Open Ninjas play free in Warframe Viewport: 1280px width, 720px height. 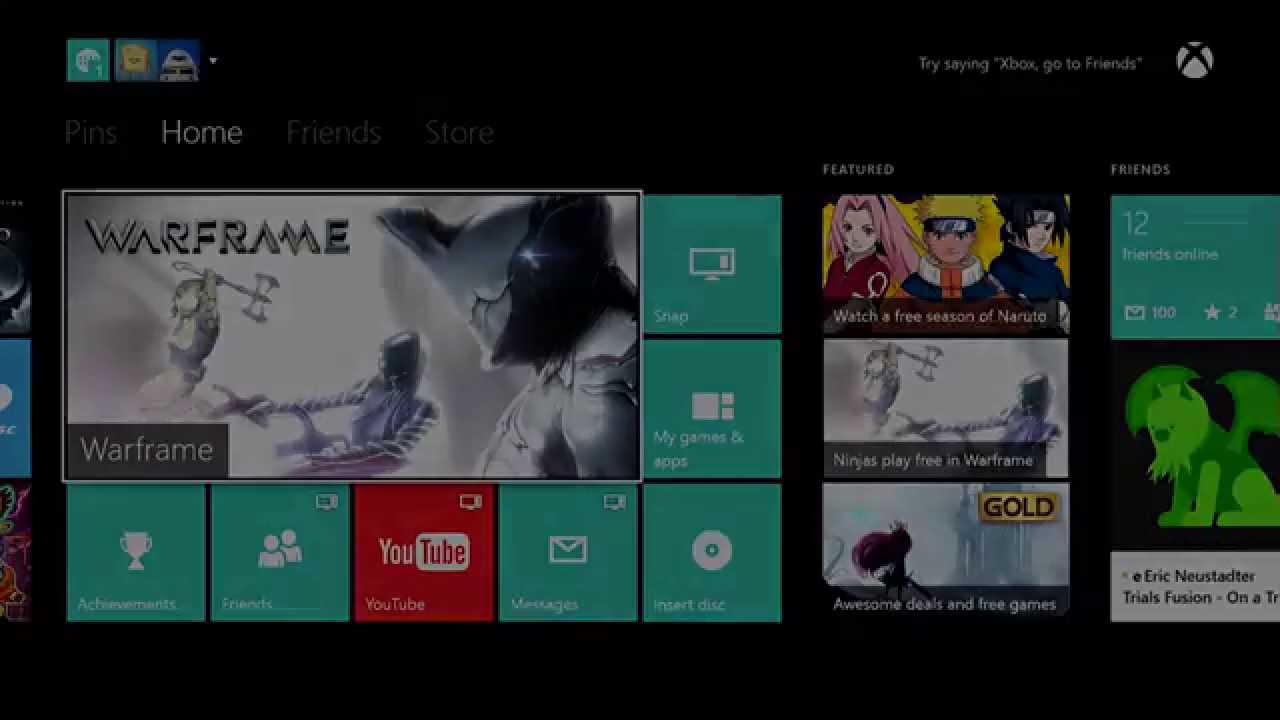945,409
